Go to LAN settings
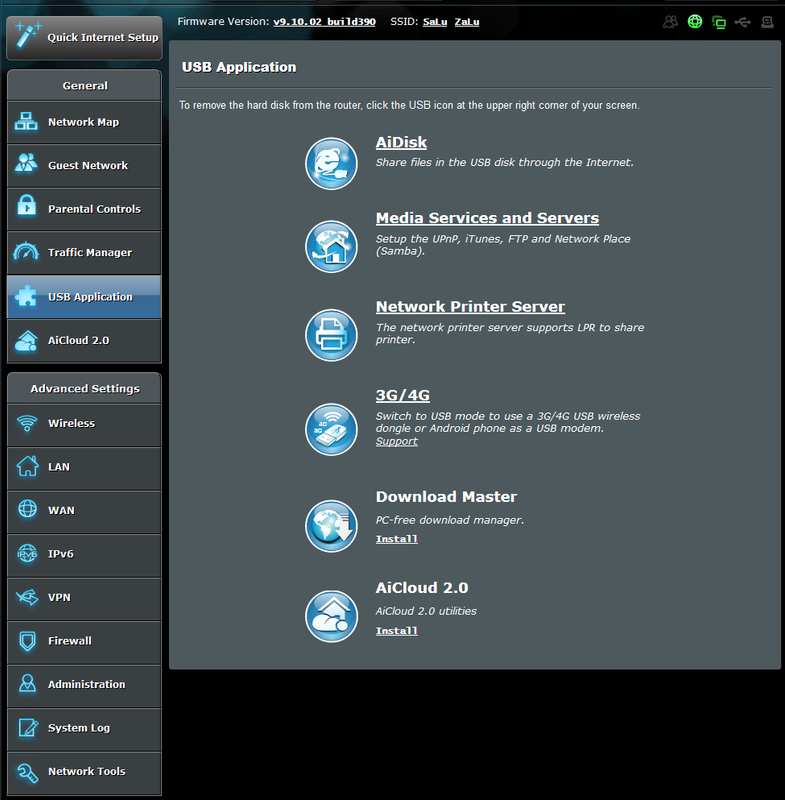 [84, 468]
